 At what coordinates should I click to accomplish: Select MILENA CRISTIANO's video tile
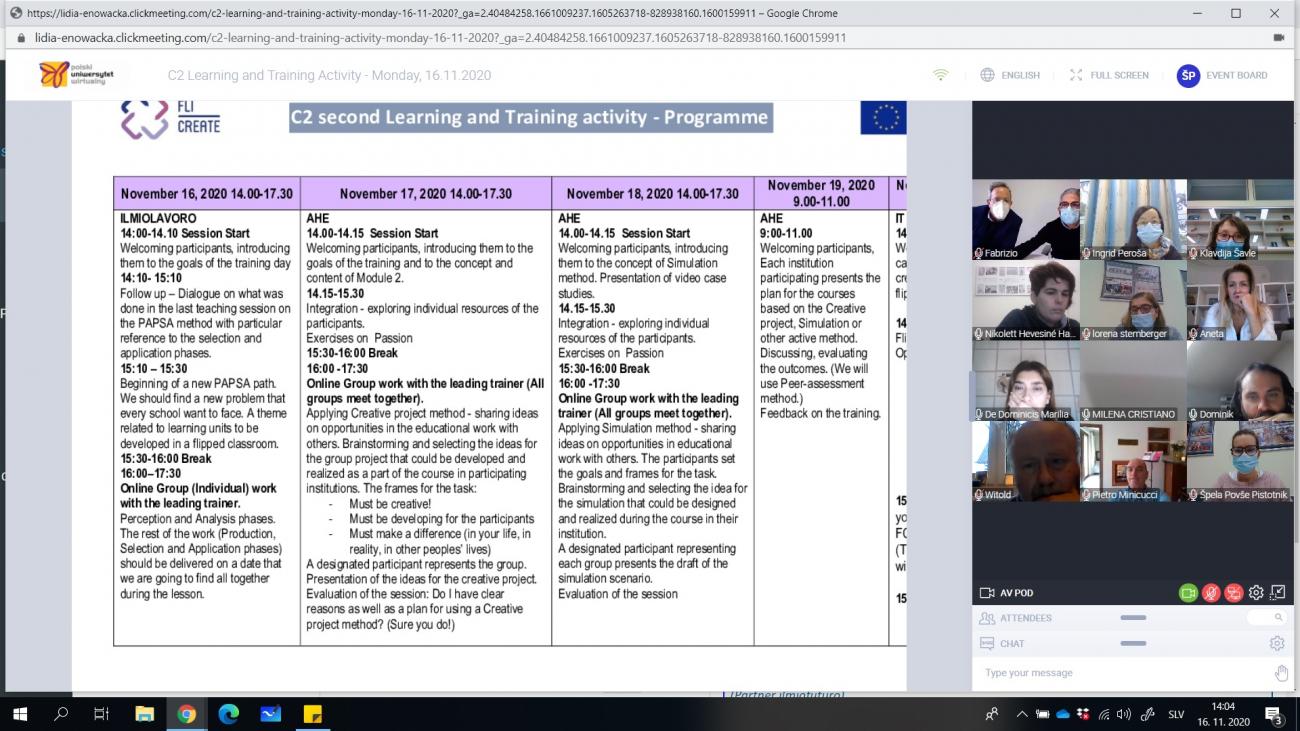pos(1133,381)
